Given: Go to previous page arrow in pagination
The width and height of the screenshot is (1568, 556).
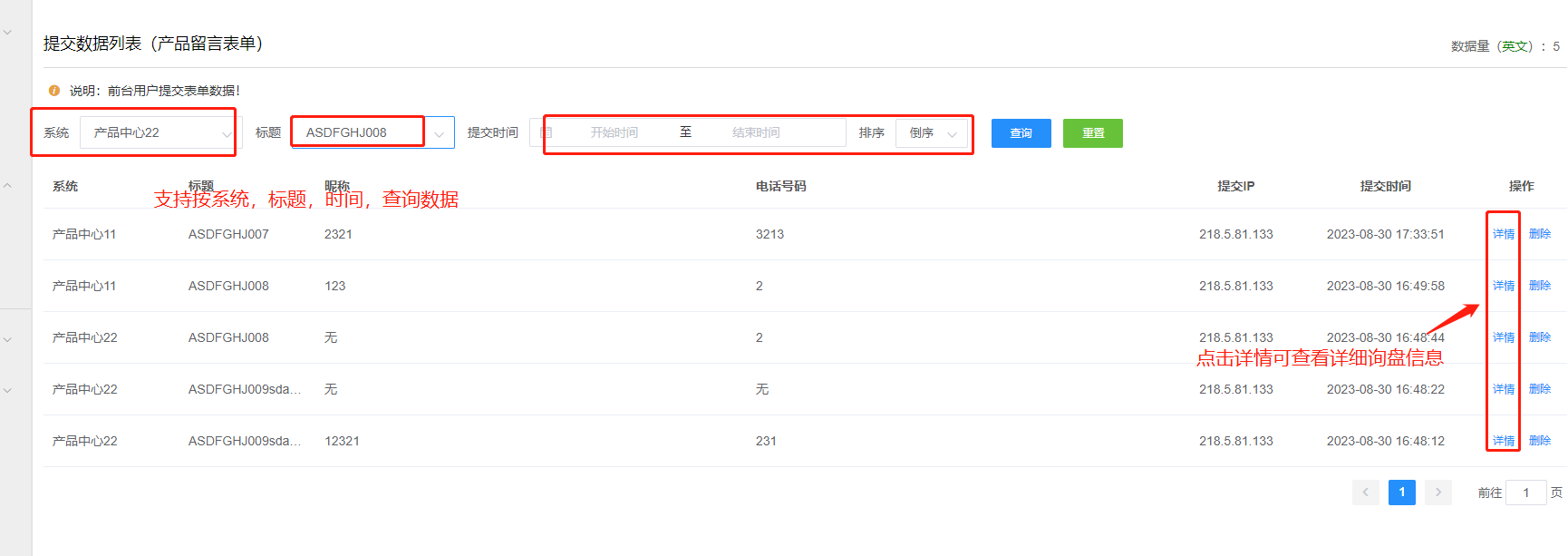Looking at the screenshot, I should tap(1365, 493).
